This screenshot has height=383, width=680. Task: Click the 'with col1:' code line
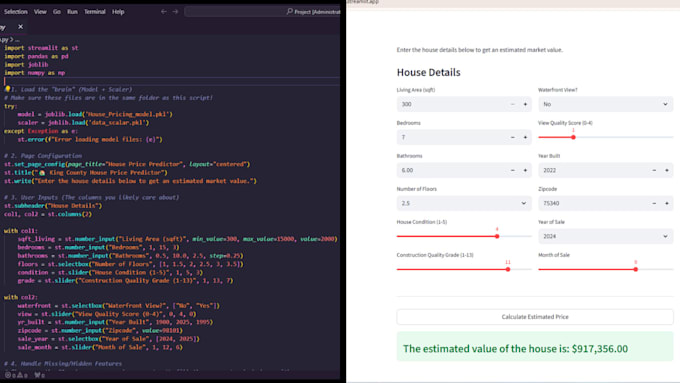(21, 231)
